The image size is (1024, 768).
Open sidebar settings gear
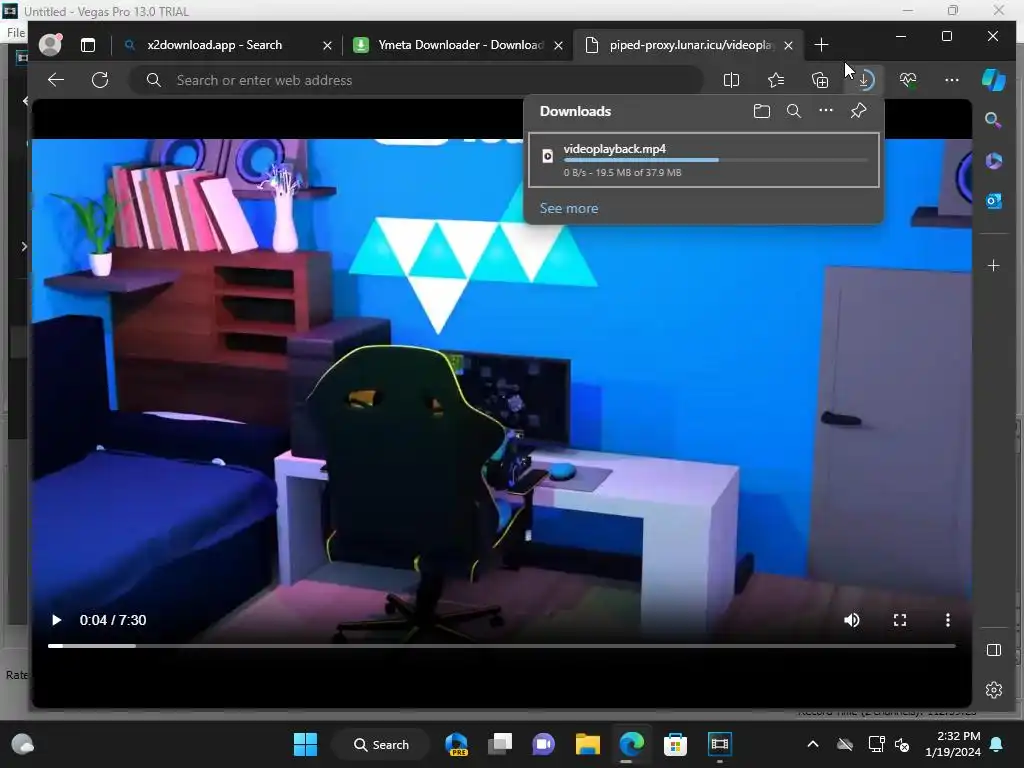click(x=993, y=690)
